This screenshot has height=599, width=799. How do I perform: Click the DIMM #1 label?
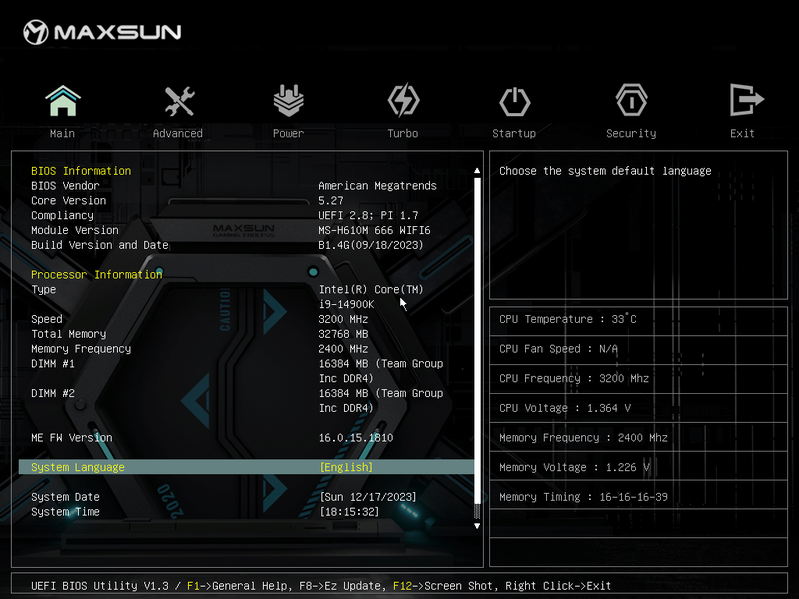point(52,363)
